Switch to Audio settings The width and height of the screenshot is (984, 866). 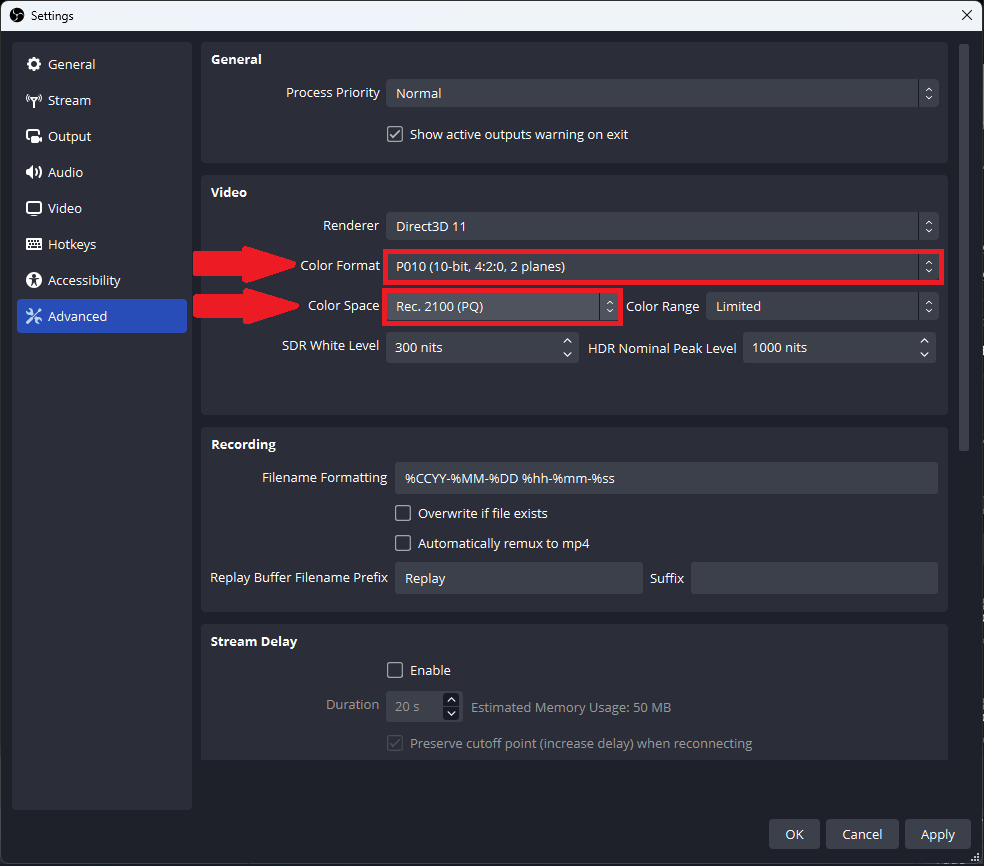tap(102, 172)
